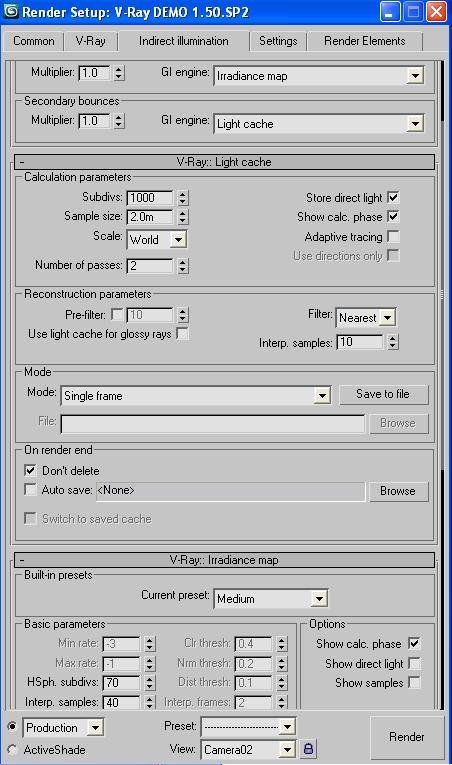Toggle Light cache Show calc. phase checkbox

[392, 216]
